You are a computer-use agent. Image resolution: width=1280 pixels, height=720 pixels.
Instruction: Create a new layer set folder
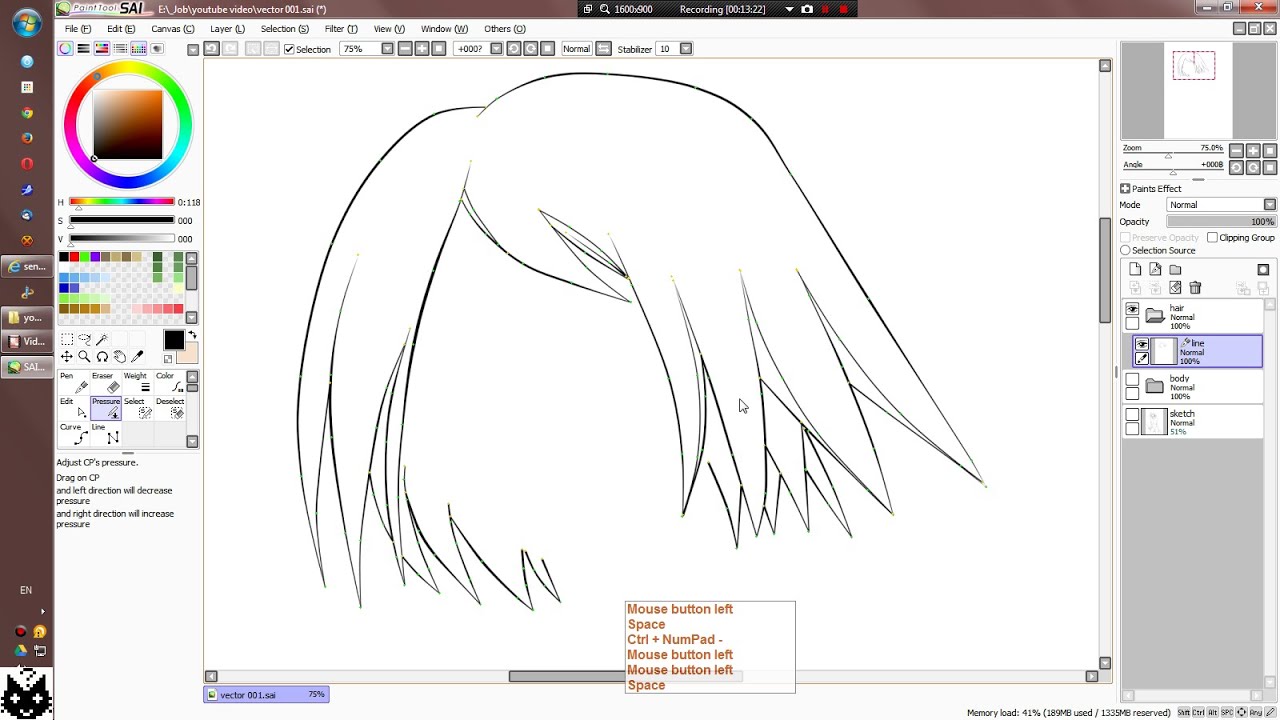[x=1175, y=269]
